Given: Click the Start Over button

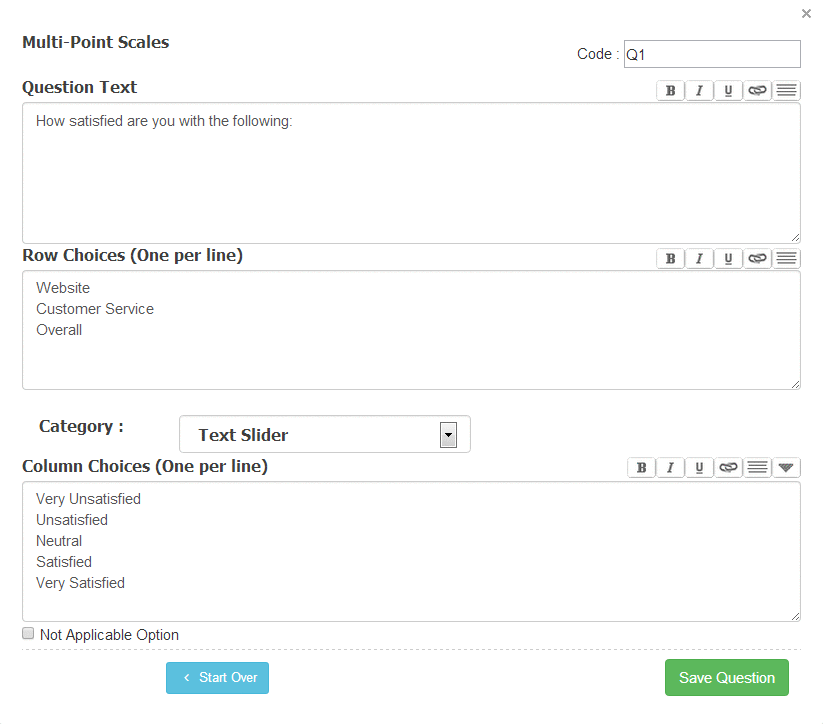Looking at the screenshot, I should pyautogui.click(x=217, y=678).
